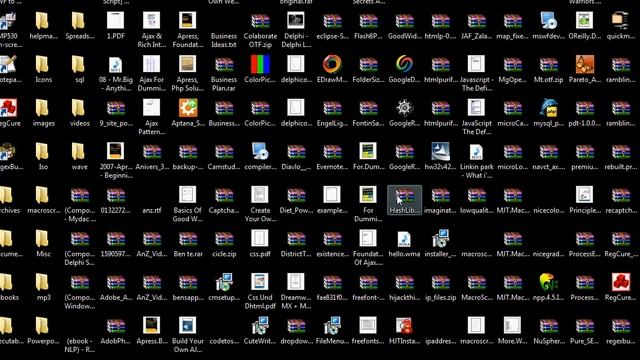Screen dimensions: 640x360
Task: Click the mysql_p... dolphin icon
Action: point(549,108)
